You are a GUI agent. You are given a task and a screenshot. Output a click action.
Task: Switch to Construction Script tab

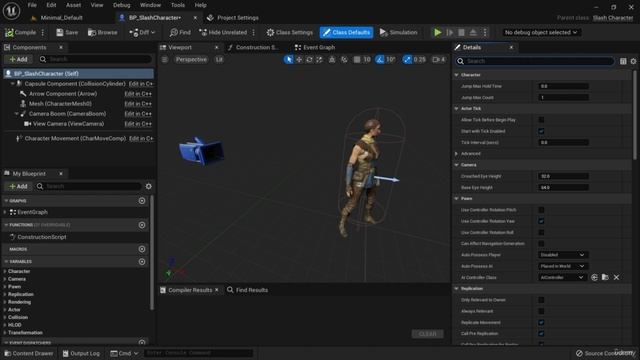[254, 47]
